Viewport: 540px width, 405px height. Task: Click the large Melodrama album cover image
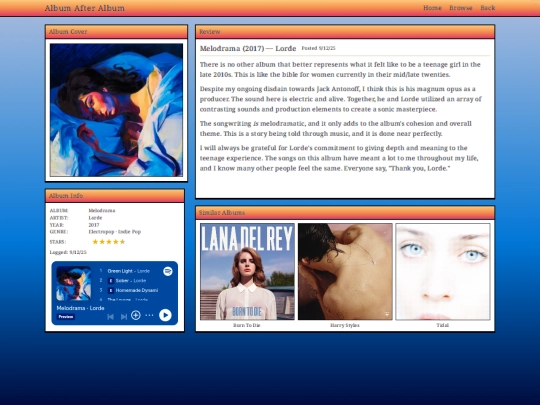116,110
